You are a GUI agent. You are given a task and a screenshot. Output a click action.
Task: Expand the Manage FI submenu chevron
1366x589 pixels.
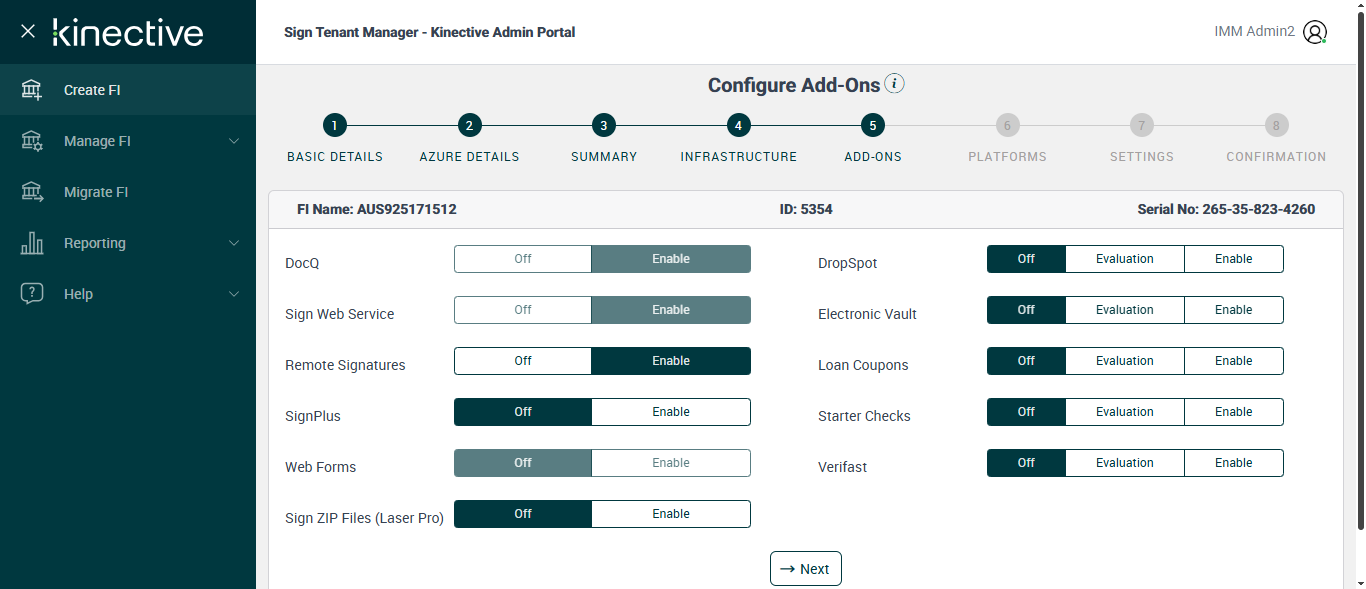234,141
